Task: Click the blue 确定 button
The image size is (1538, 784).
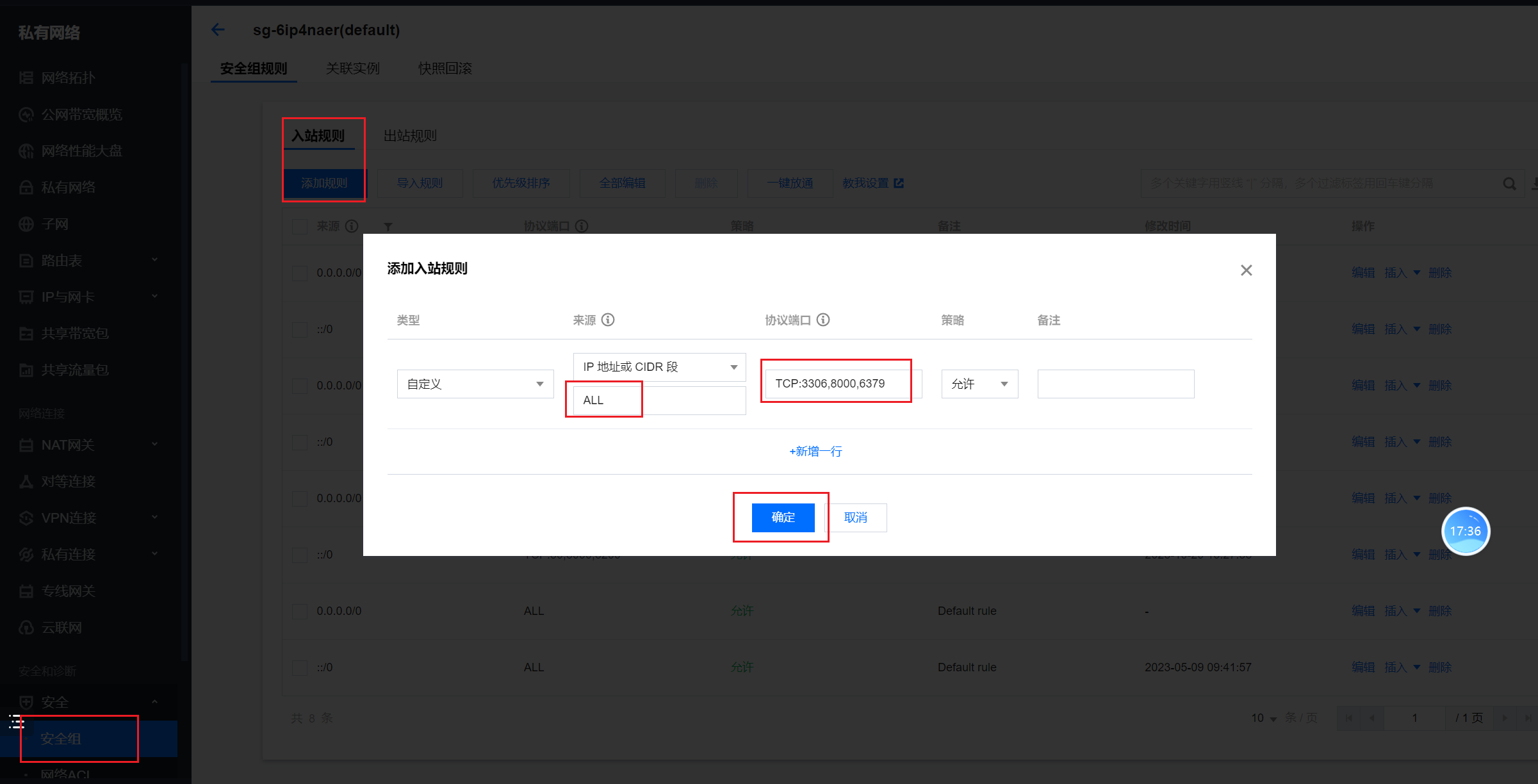Action: point(783,517)
